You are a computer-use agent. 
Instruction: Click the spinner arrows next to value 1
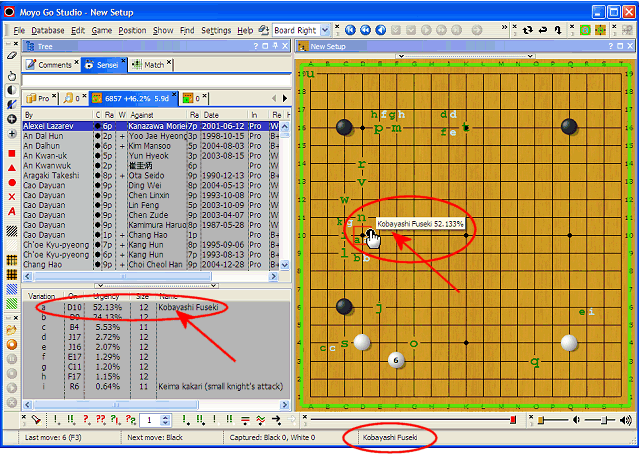[x=165, y=420]
